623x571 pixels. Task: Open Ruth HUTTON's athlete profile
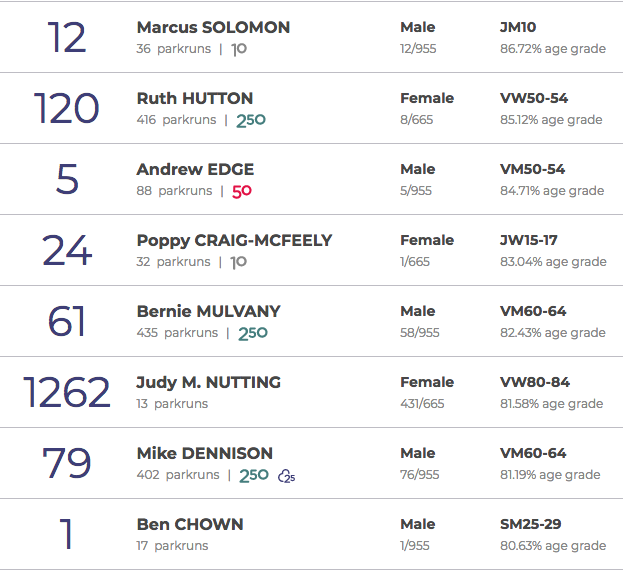(194, 98)
